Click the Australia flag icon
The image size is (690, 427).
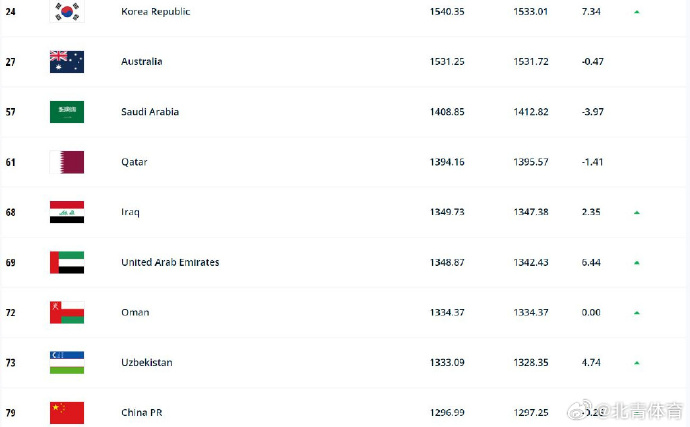67,62
